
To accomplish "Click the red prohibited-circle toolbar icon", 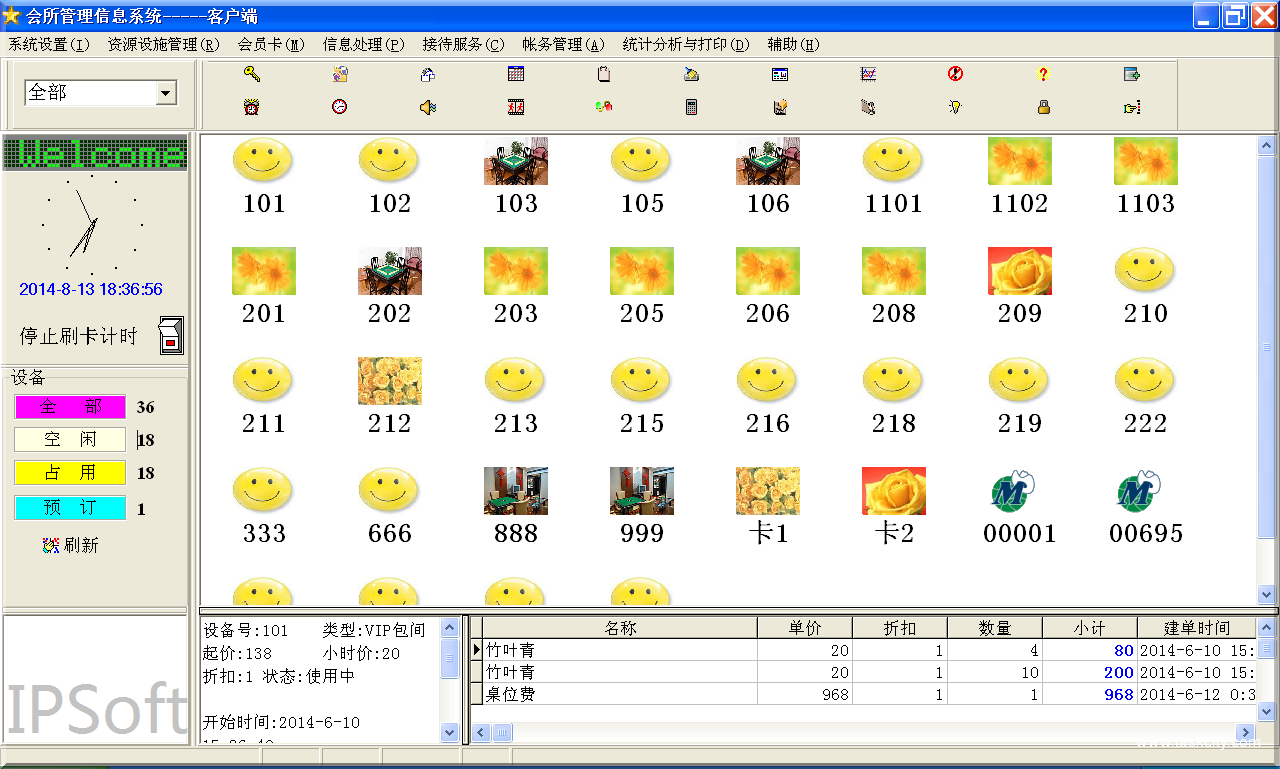I will [956, 74].
